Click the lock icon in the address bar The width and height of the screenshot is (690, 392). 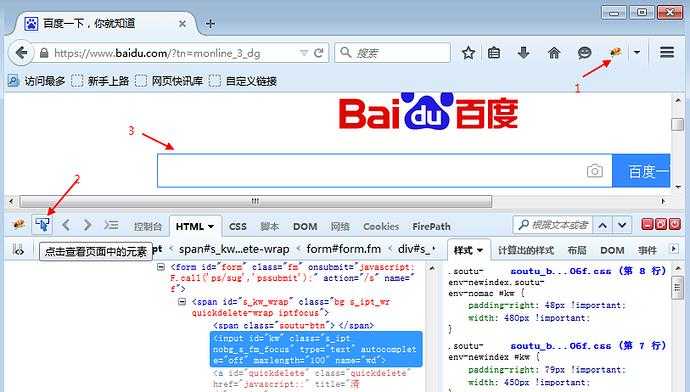tap(44, 53)
